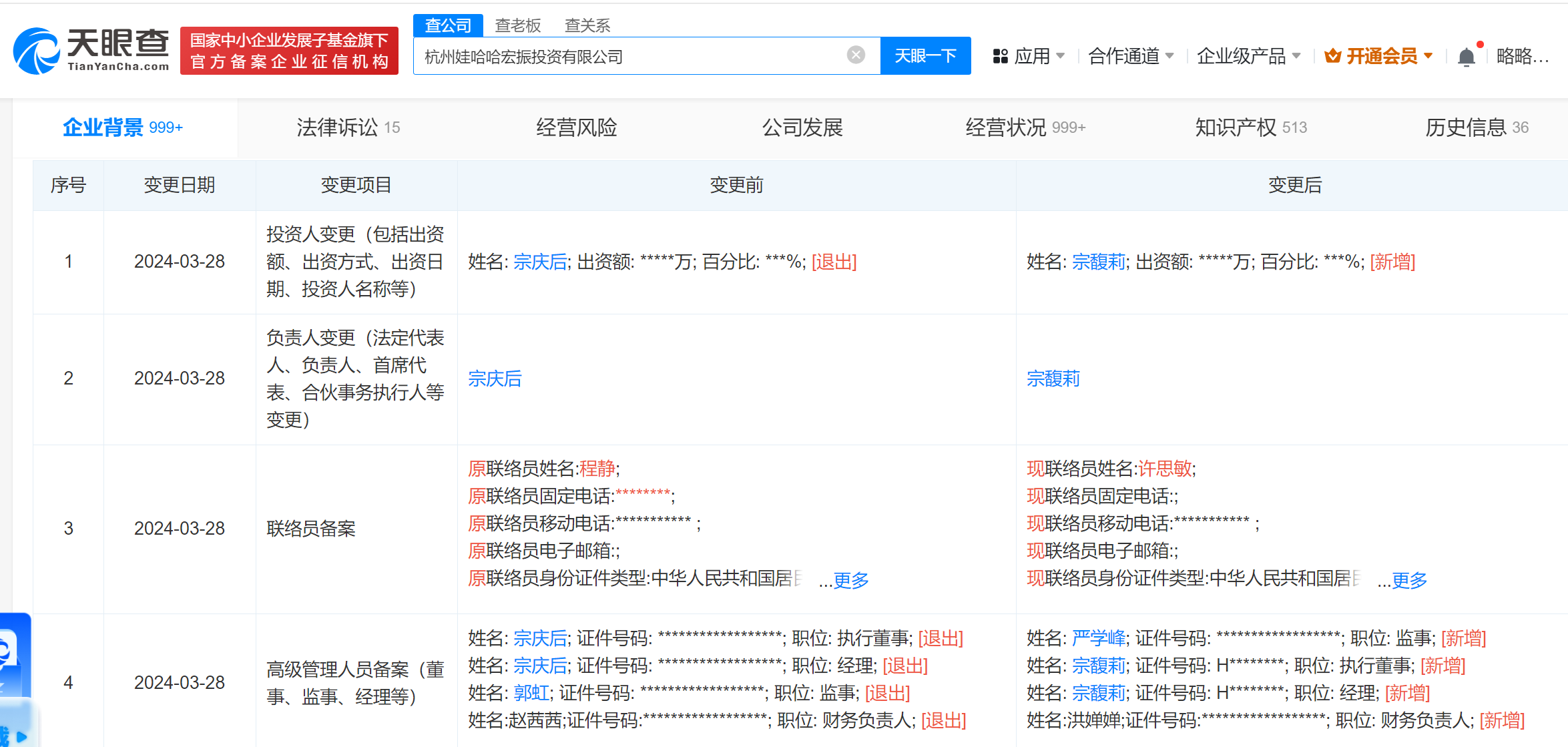Switch to the 查老板 search tab
This screenshot has height=747, width=1568.
(x=517, y=25)
